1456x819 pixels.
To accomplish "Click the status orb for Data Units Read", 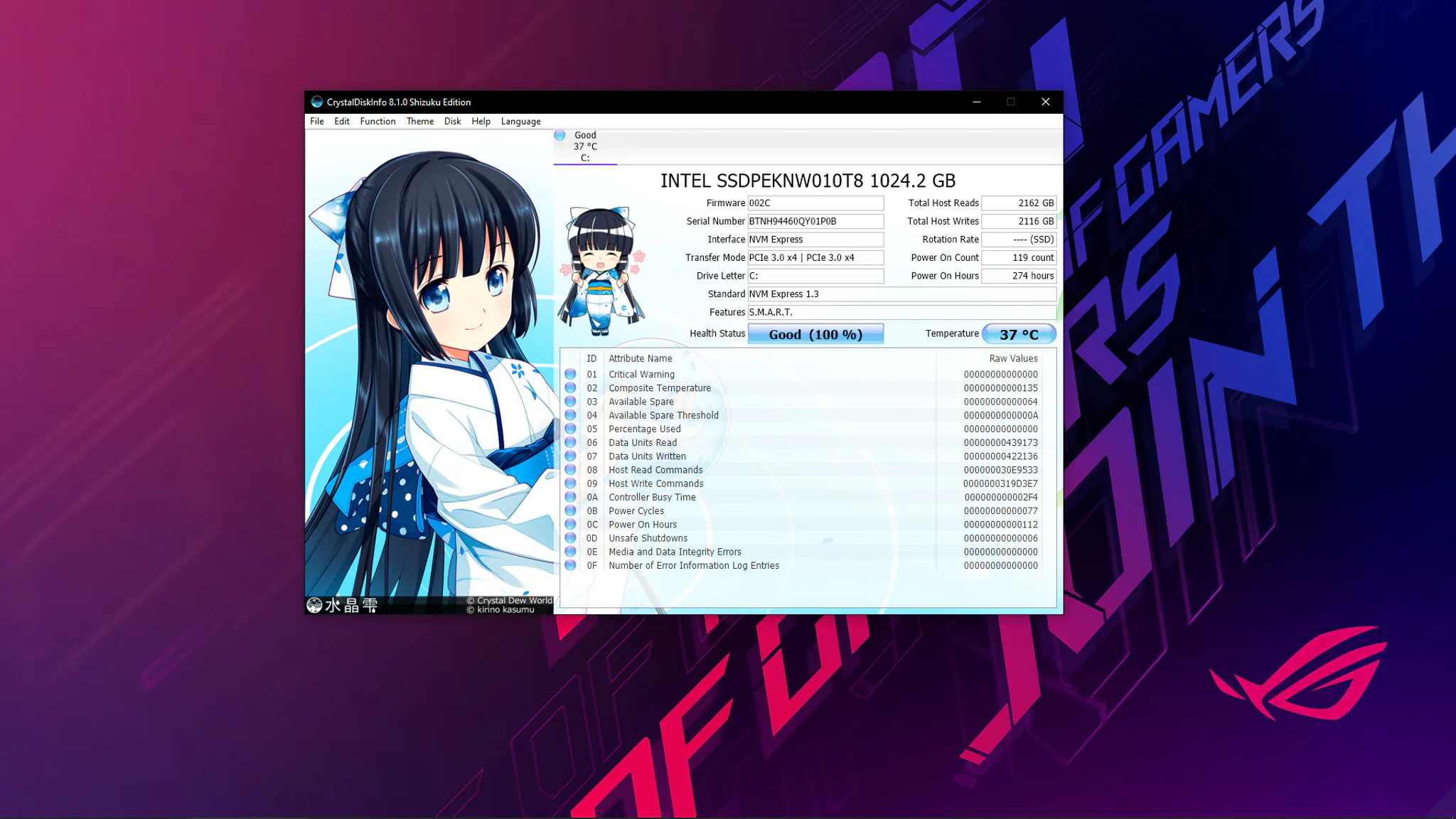I will click(570, 442).
